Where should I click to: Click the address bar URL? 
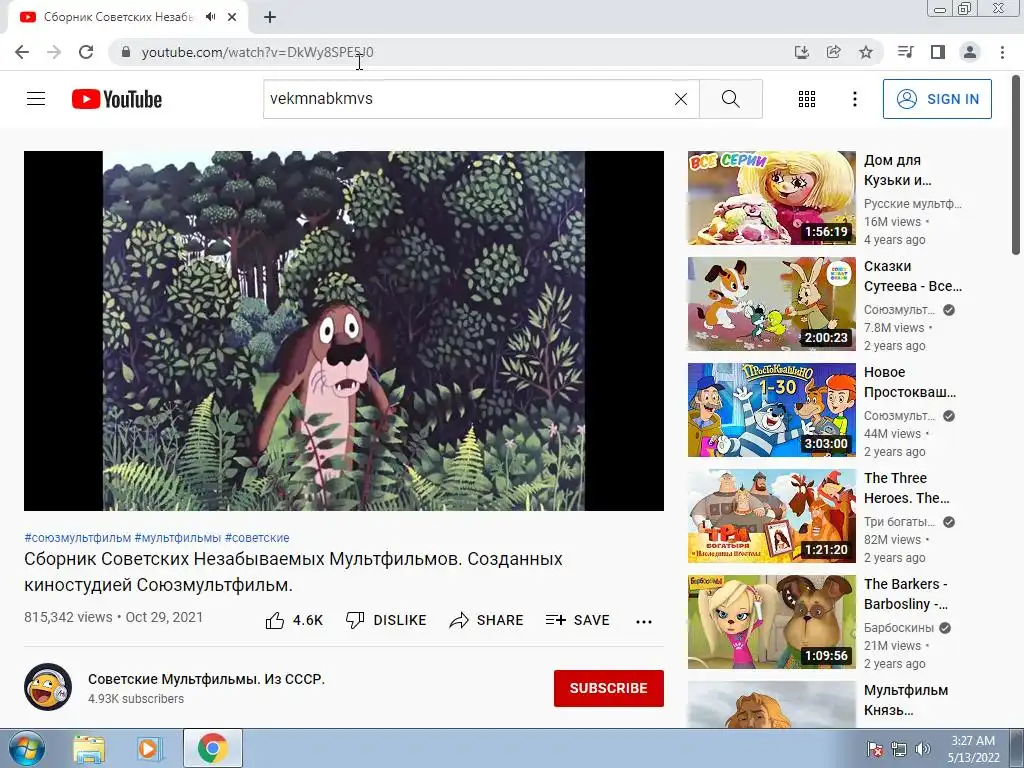(257, 52)
